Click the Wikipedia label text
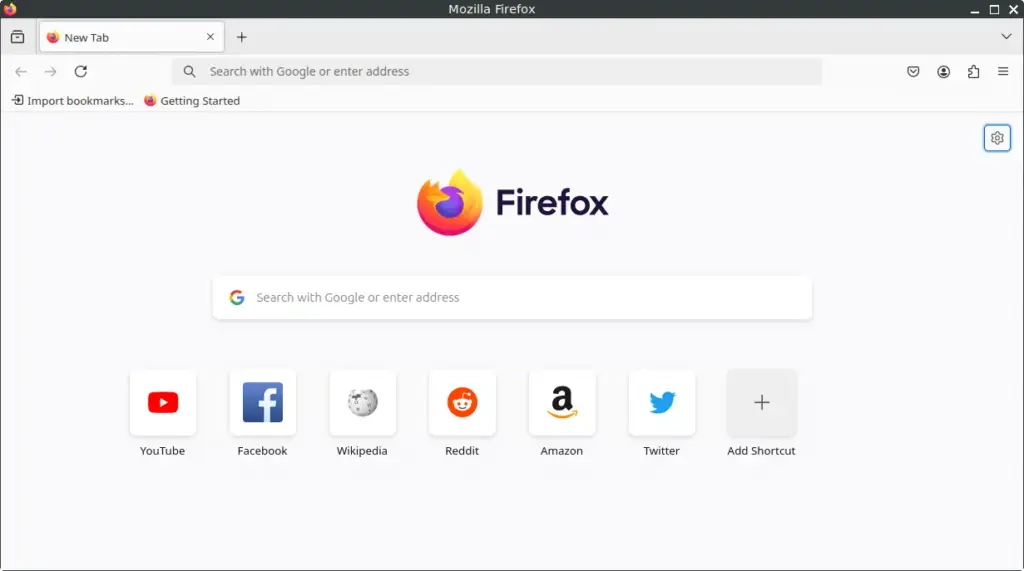The width and height of the screenshot is (1024, 571). tap(362, 451)
